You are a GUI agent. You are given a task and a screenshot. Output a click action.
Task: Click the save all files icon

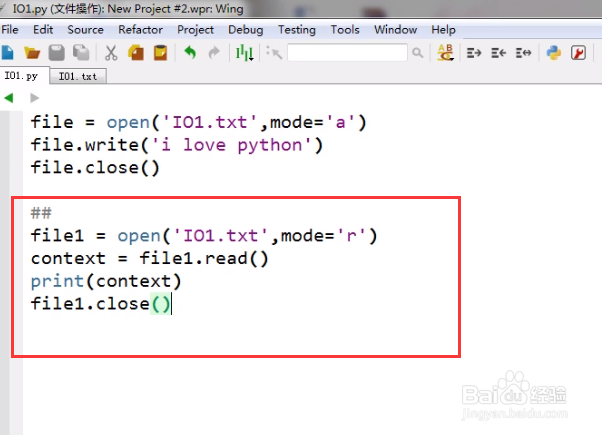81,53
